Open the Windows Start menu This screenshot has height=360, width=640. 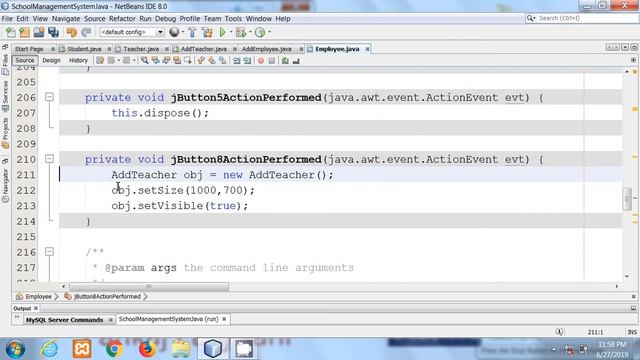(15, 349)
